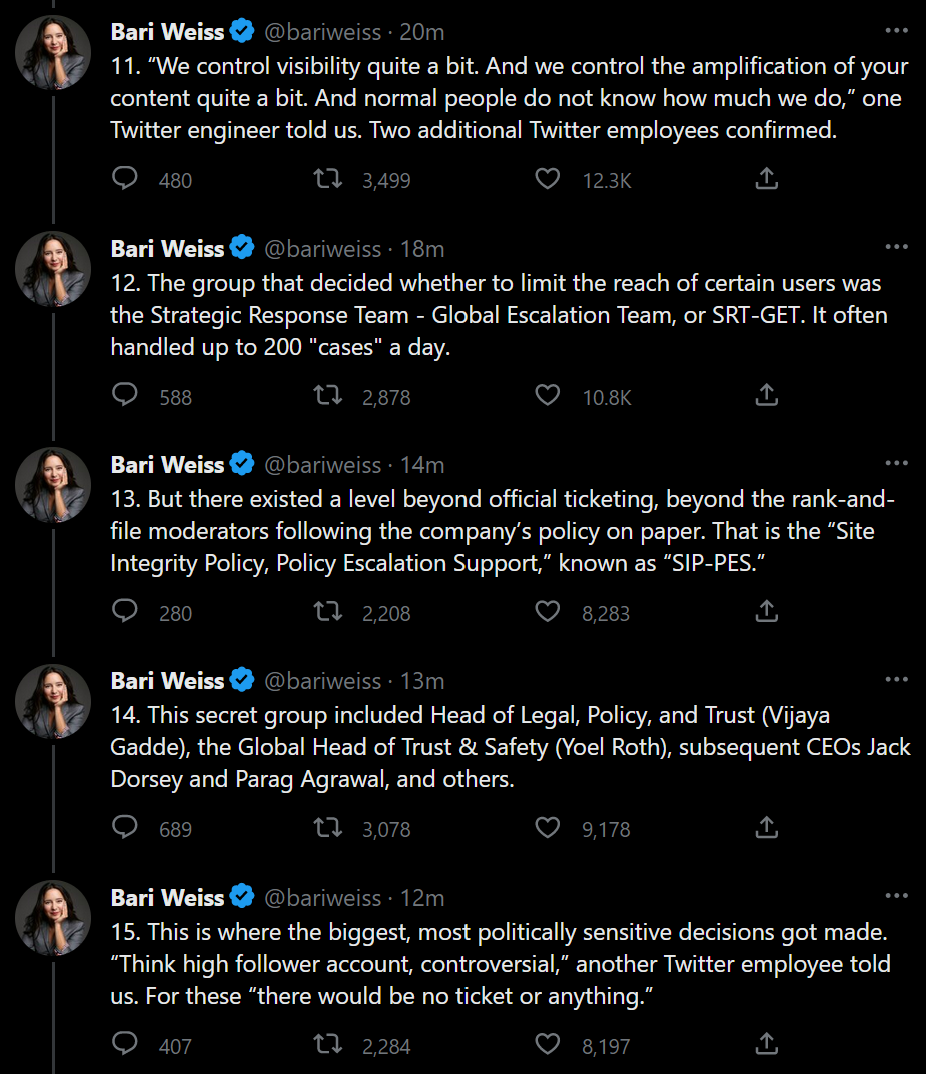Like tweet 12 with 10.8K likes

[548, 395]
